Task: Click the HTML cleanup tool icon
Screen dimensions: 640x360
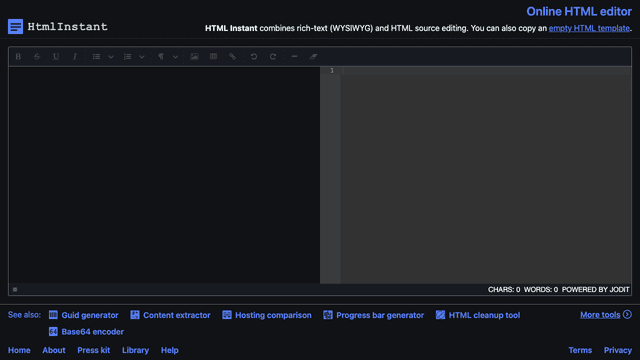Action: [440, 315]
